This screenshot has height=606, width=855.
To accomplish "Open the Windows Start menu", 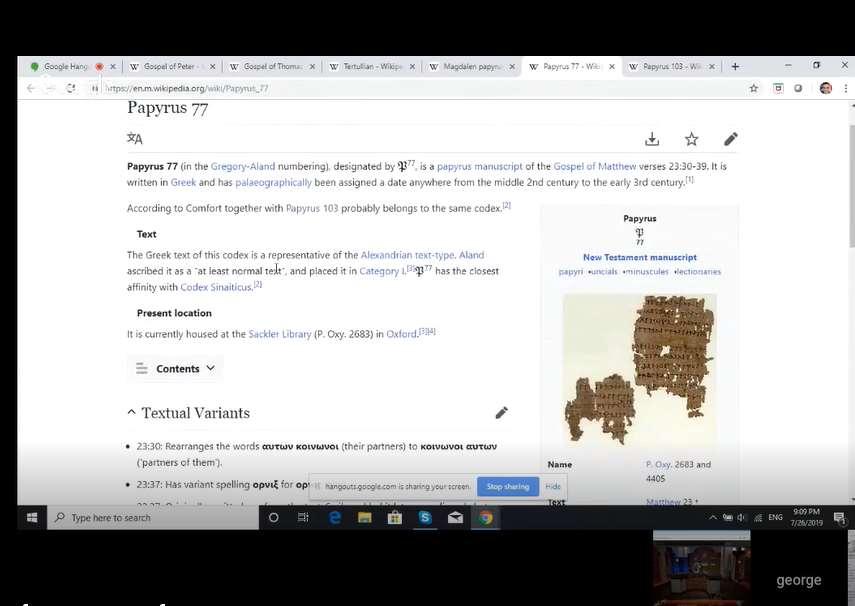I will [32, 517].
